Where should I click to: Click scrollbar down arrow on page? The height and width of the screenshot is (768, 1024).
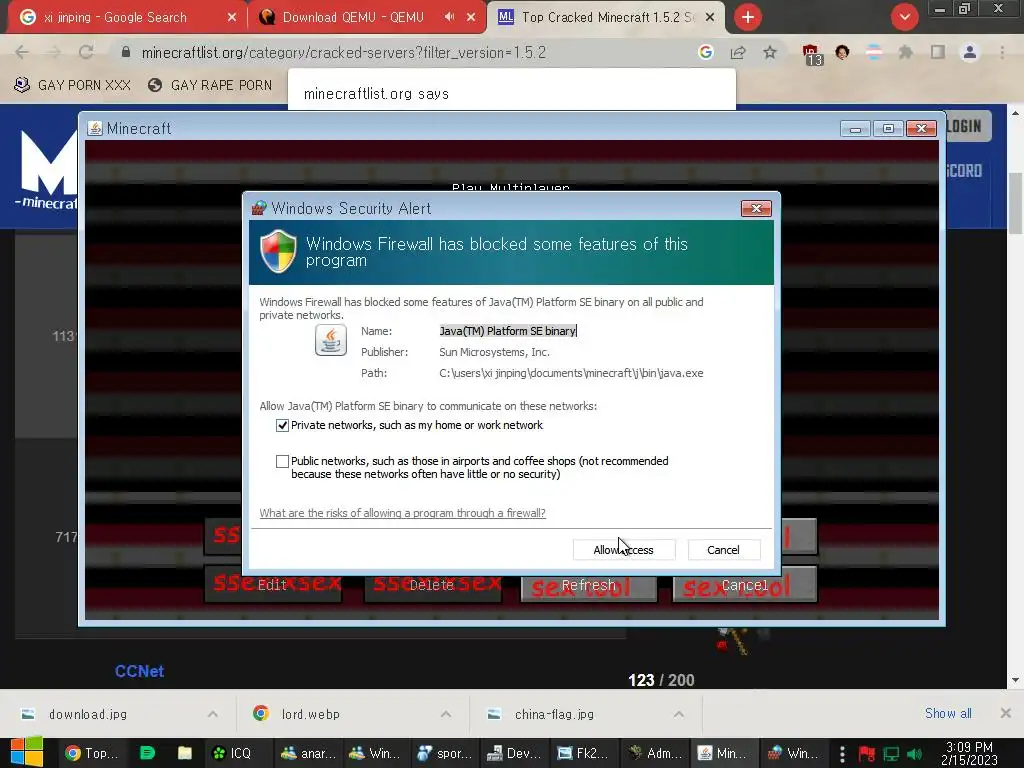coord(1015,680)
